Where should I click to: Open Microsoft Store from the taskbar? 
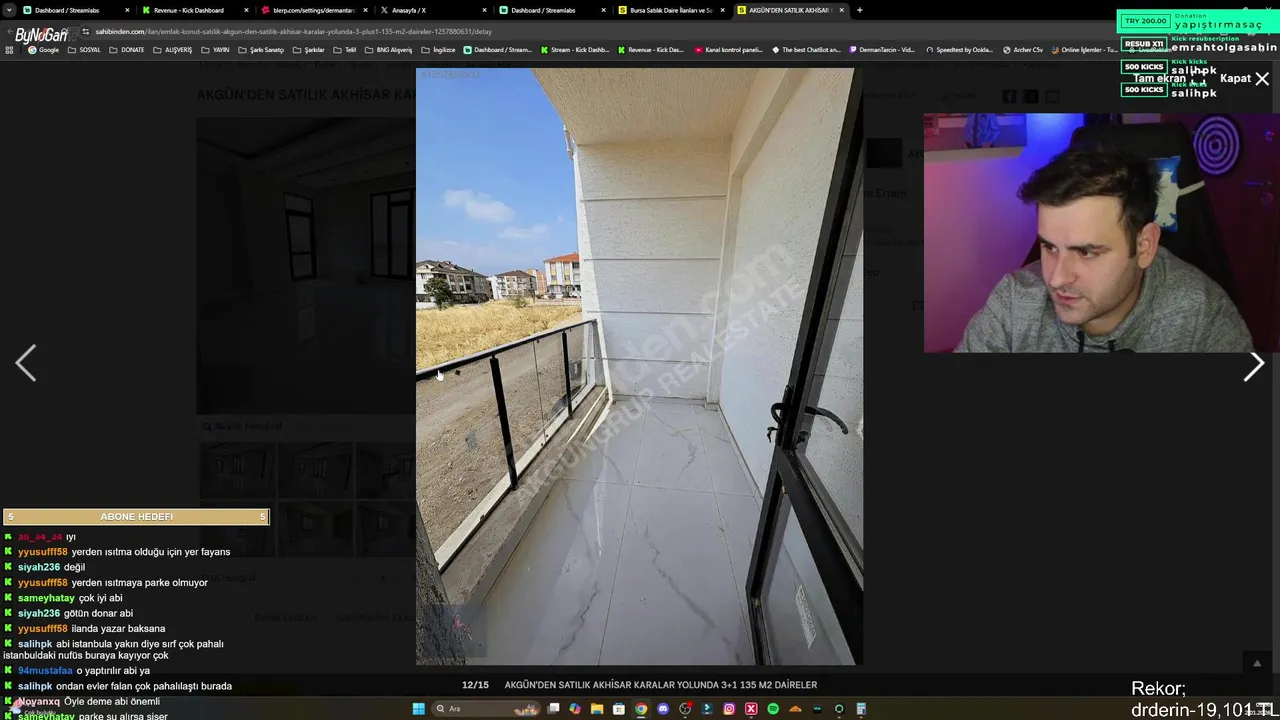(x=619, y=709)
